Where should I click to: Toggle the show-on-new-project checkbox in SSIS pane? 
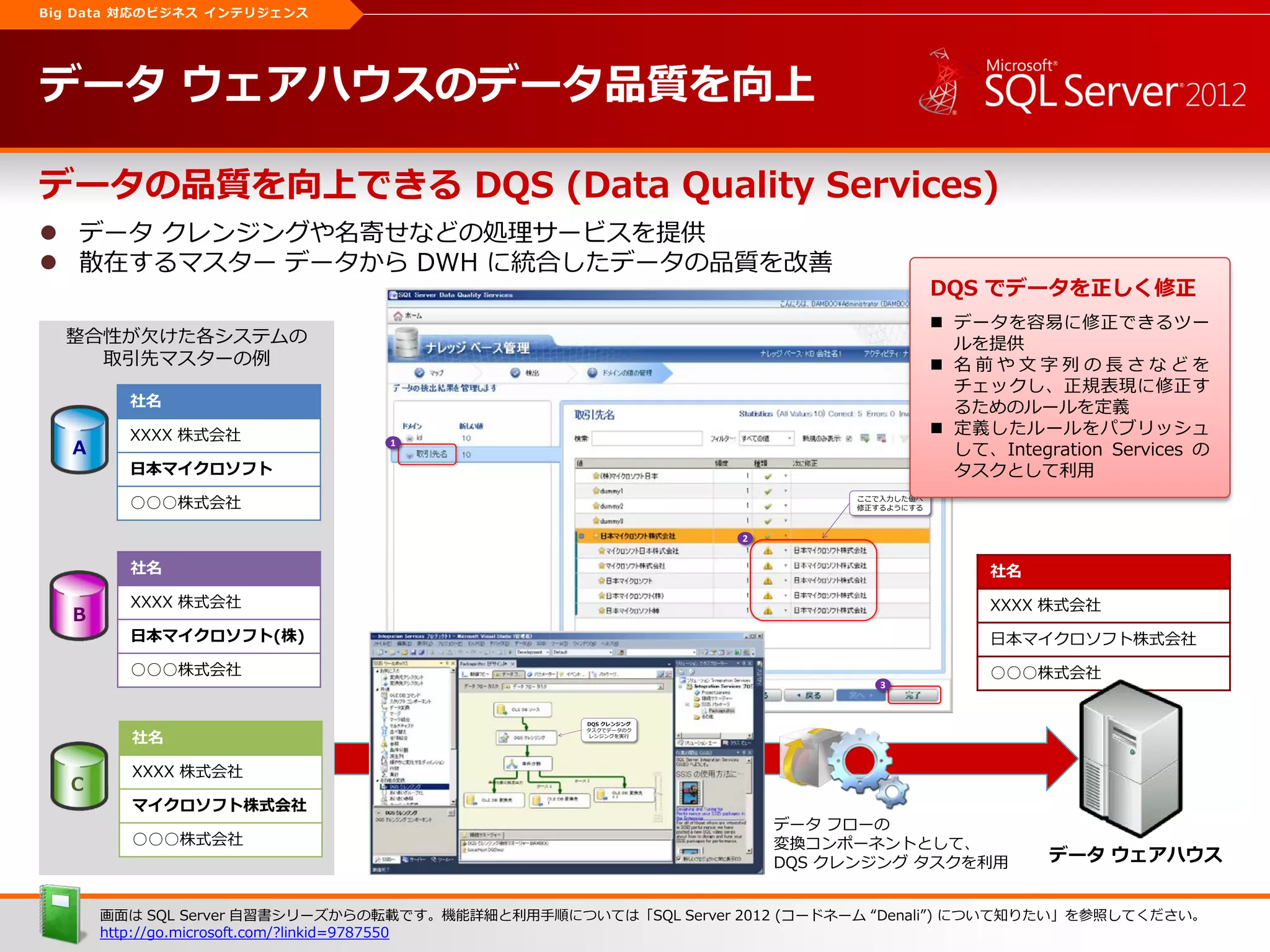click(x=680, y=859)
